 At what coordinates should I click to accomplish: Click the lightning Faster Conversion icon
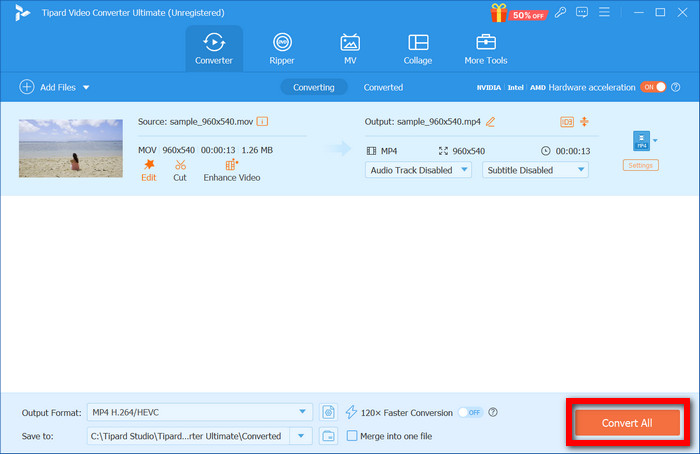pos(351,412)
